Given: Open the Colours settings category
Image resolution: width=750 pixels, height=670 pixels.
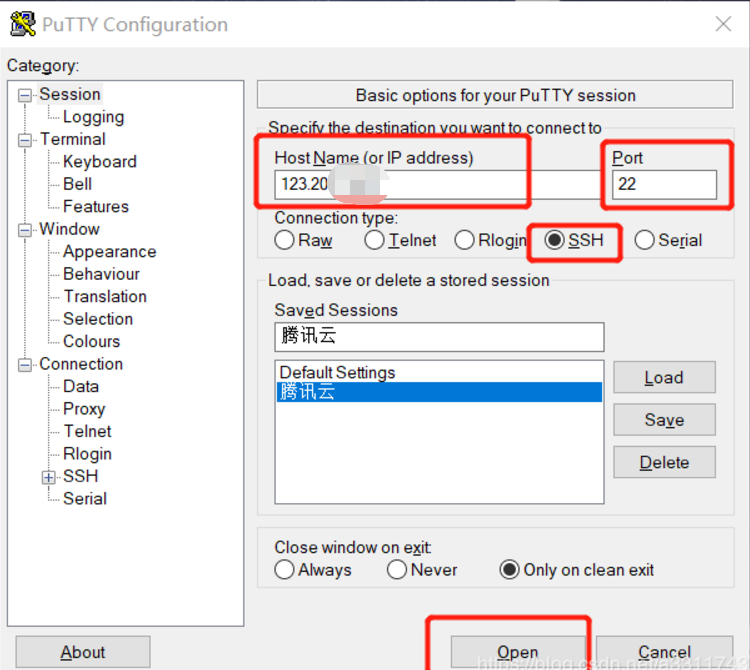Looking at the screenshot, I should click(x=91, y=341).
